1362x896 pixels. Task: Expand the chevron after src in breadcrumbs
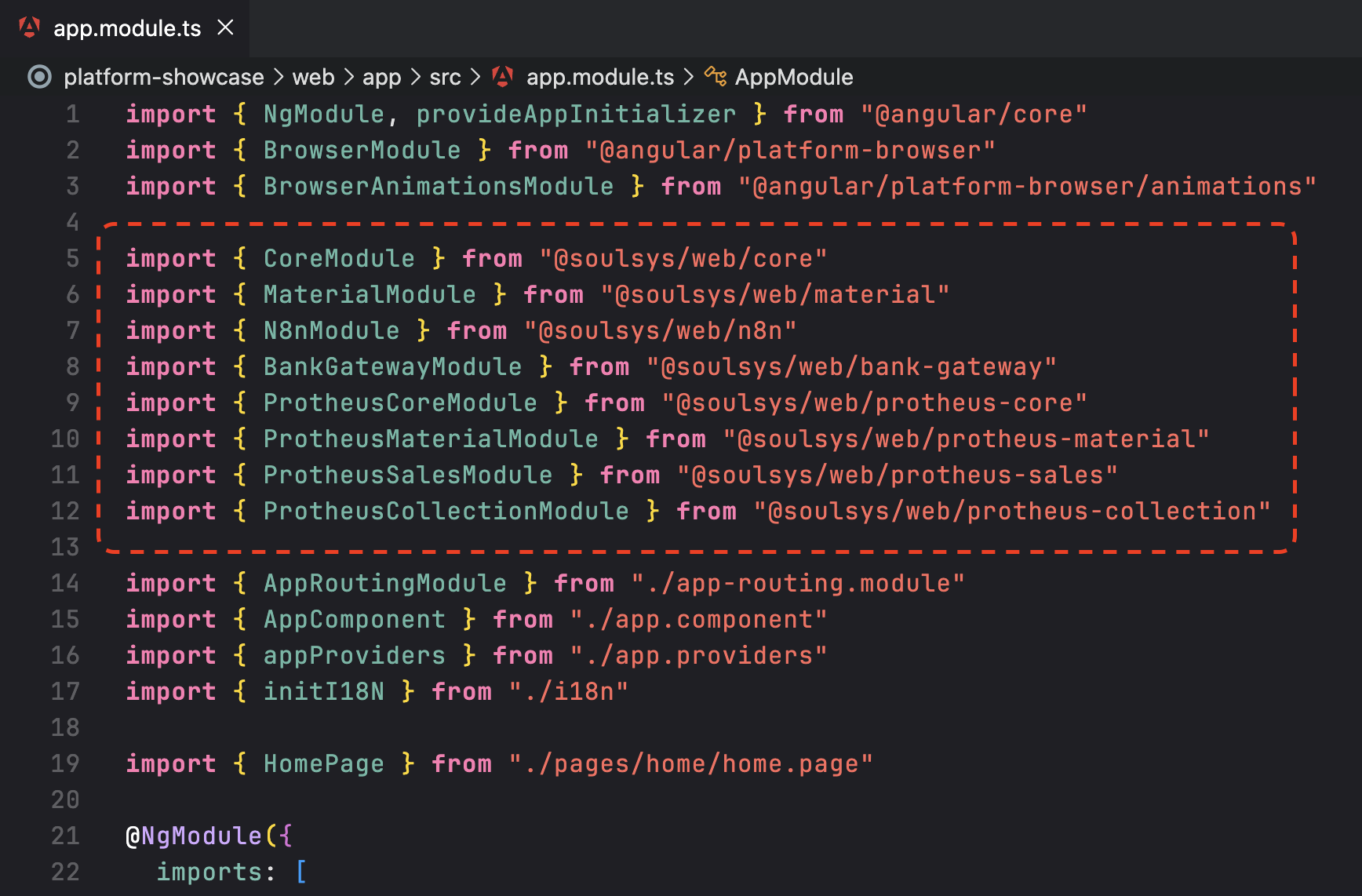pos(475,76)
